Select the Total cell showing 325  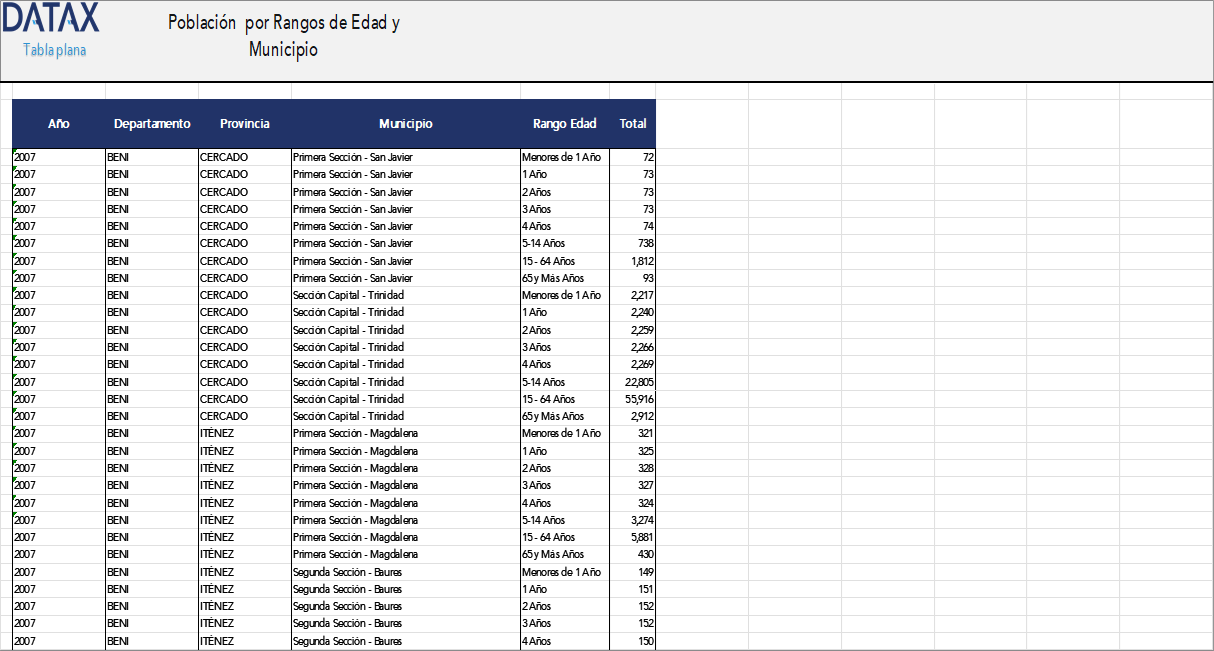[633, 451]
